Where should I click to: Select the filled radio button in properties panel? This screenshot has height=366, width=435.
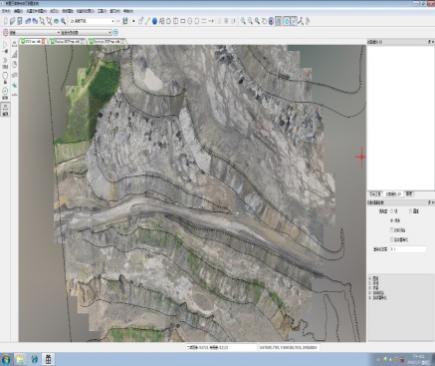point(392,220)
